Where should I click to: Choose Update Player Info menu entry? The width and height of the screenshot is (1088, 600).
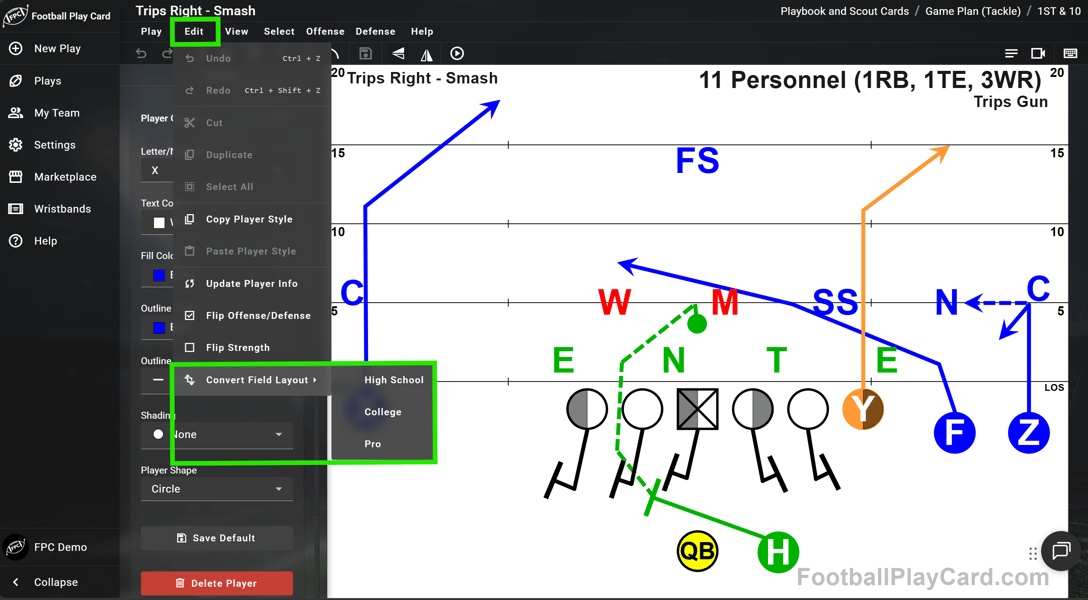coord(251,284)
